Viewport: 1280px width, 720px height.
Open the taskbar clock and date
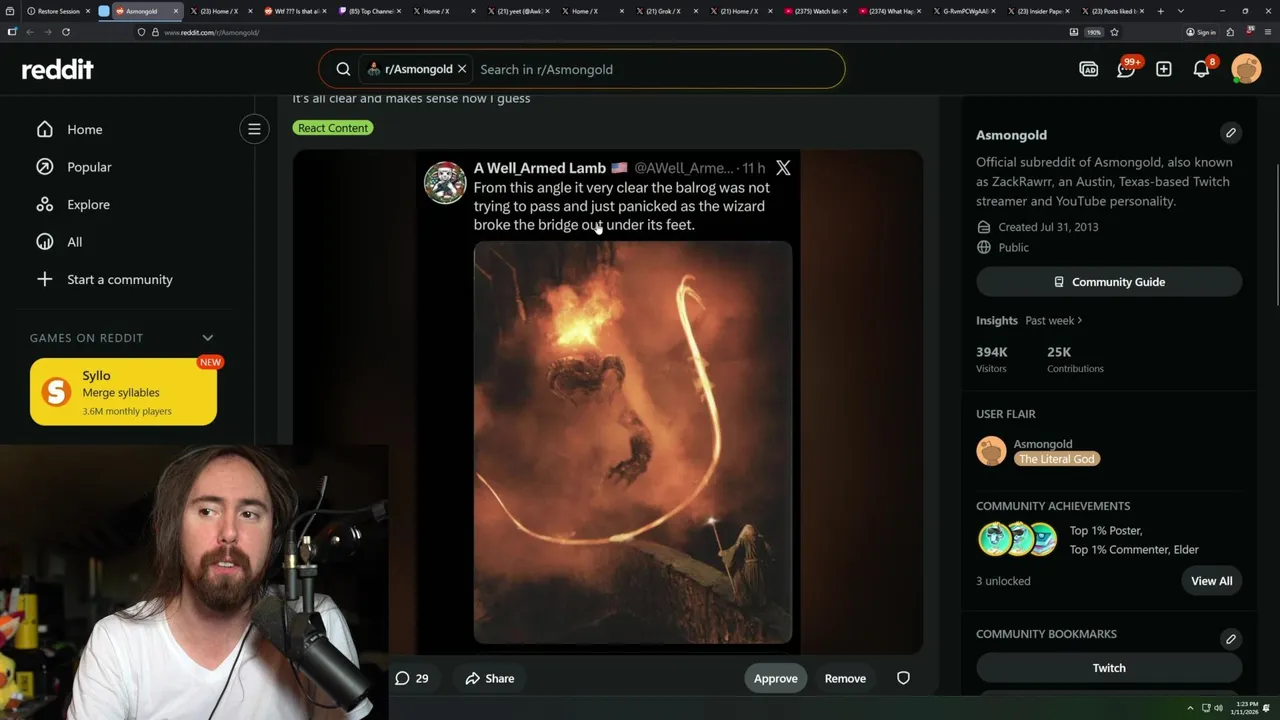[1245, 708]
